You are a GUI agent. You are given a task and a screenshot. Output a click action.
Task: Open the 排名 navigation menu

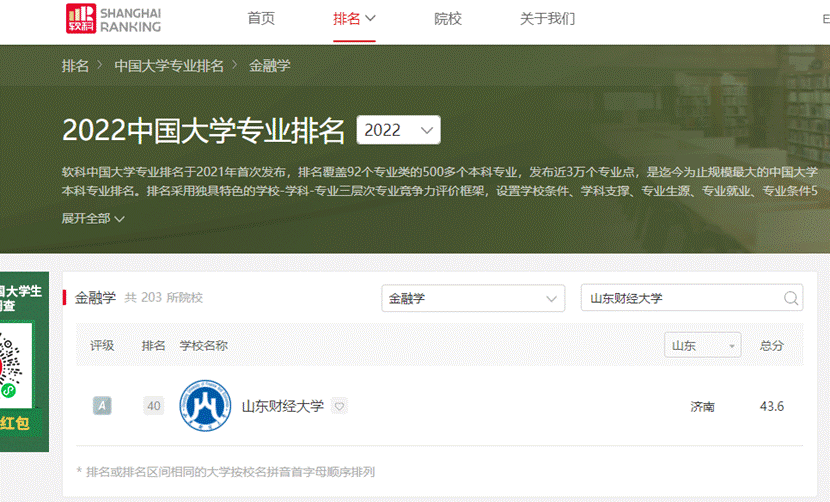click(x=354, y=18)
